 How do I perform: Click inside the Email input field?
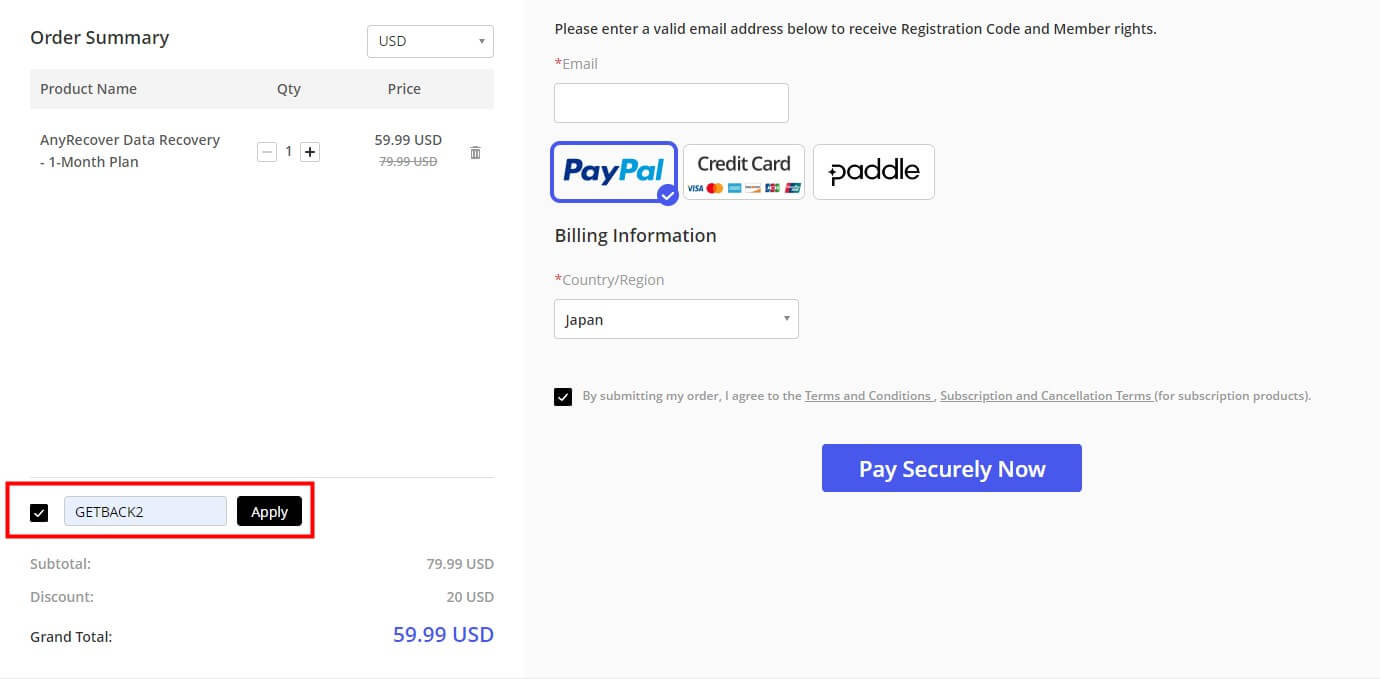(671, 102)
